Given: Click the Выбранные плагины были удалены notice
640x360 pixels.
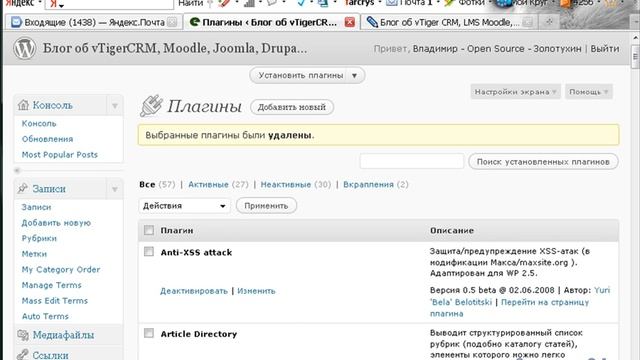Looking at the screenshot, I should 378,135.
